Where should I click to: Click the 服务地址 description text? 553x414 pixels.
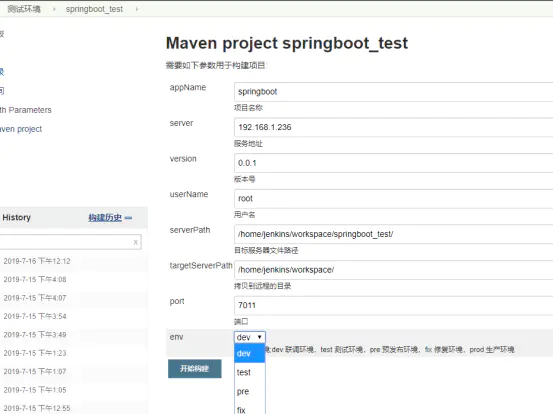point(248,144)
